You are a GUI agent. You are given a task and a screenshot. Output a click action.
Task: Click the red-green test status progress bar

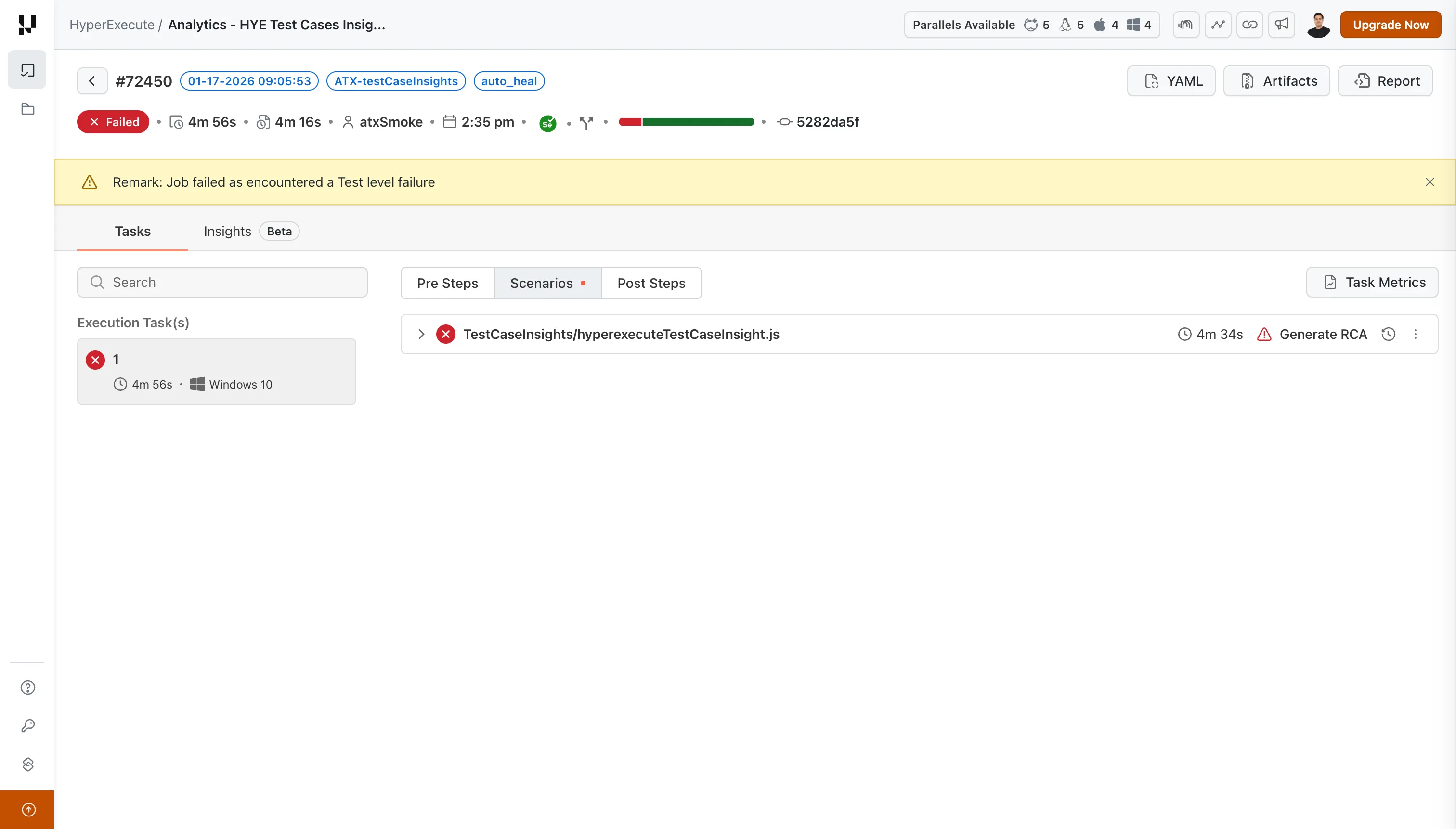pos(686,122)
